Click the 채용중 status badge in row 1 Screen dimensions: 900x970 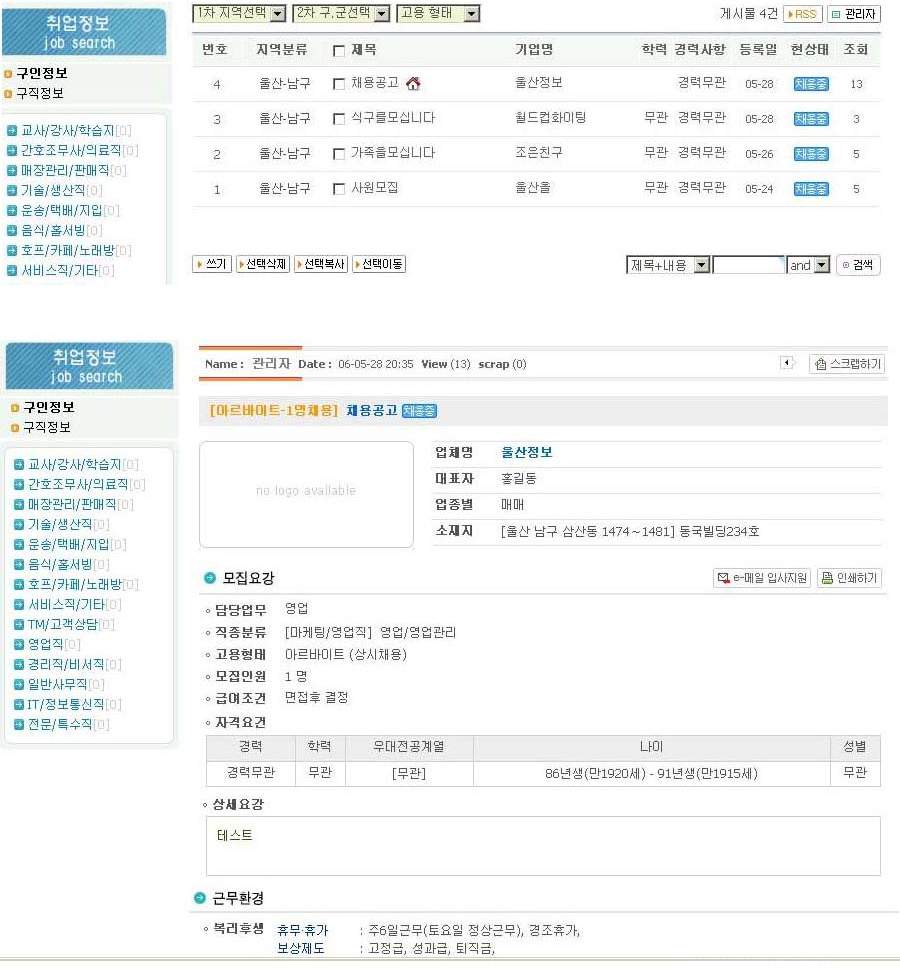click(x=811, y=189)
